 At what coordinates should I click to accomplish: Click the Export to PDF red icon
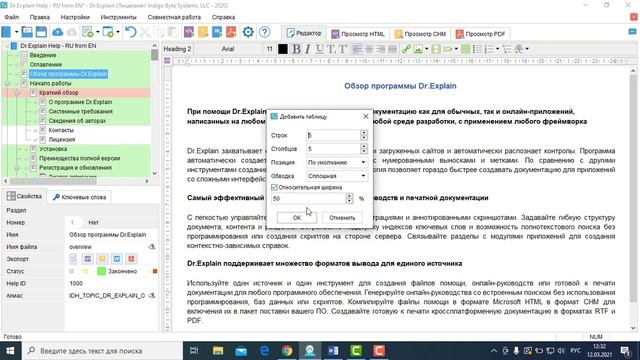[x=231, y=32]
